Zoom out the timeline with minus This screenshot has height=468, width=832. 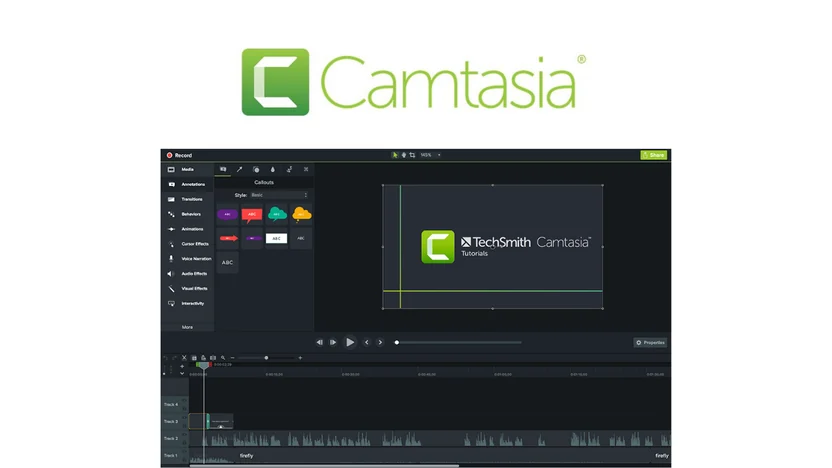coord(232,358)
